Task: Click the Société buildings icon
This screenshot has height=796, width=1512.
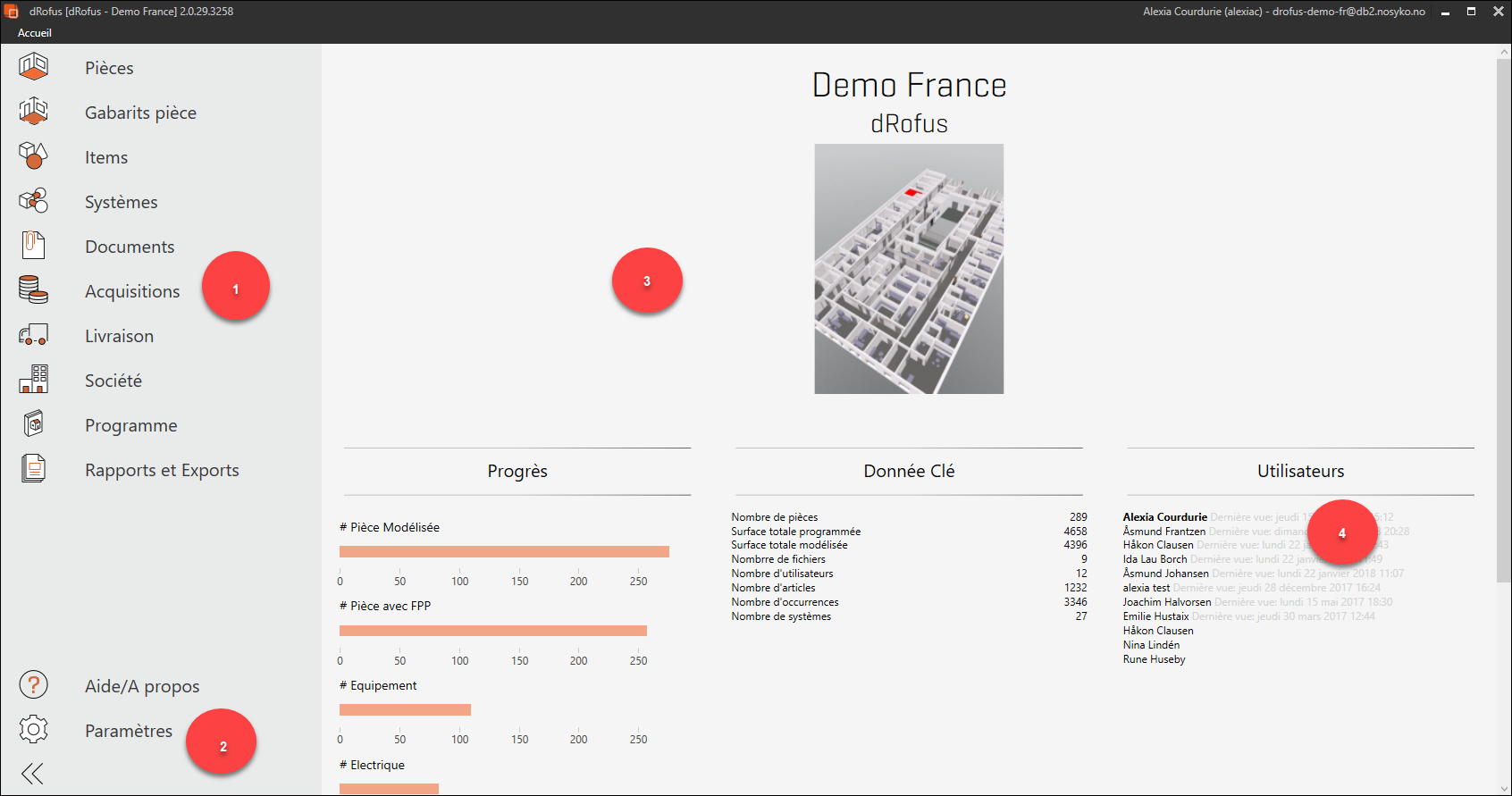Action: click(33, 380)
